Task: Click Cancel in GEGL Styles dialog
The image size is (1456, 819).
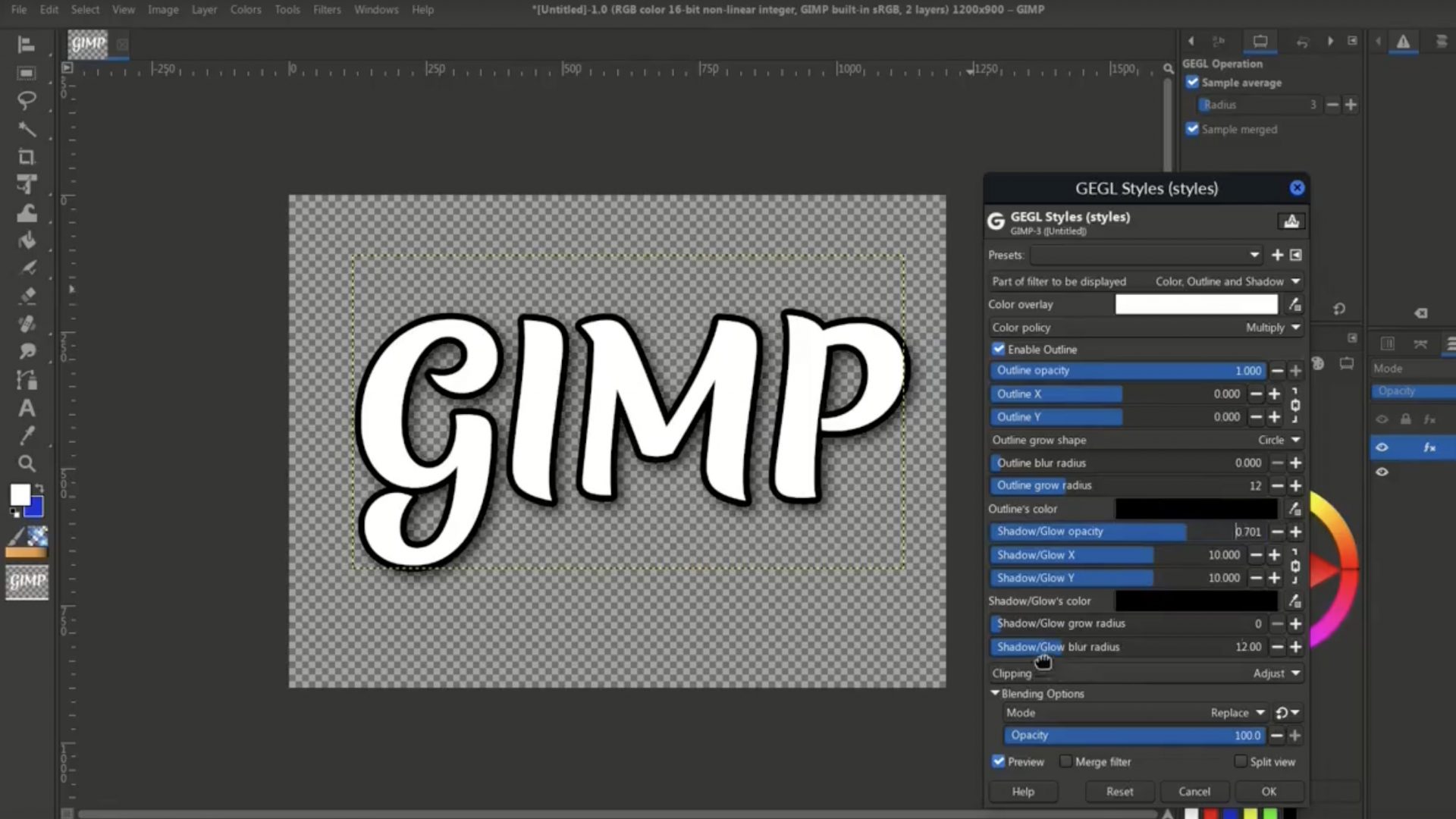Action: 1194,792
